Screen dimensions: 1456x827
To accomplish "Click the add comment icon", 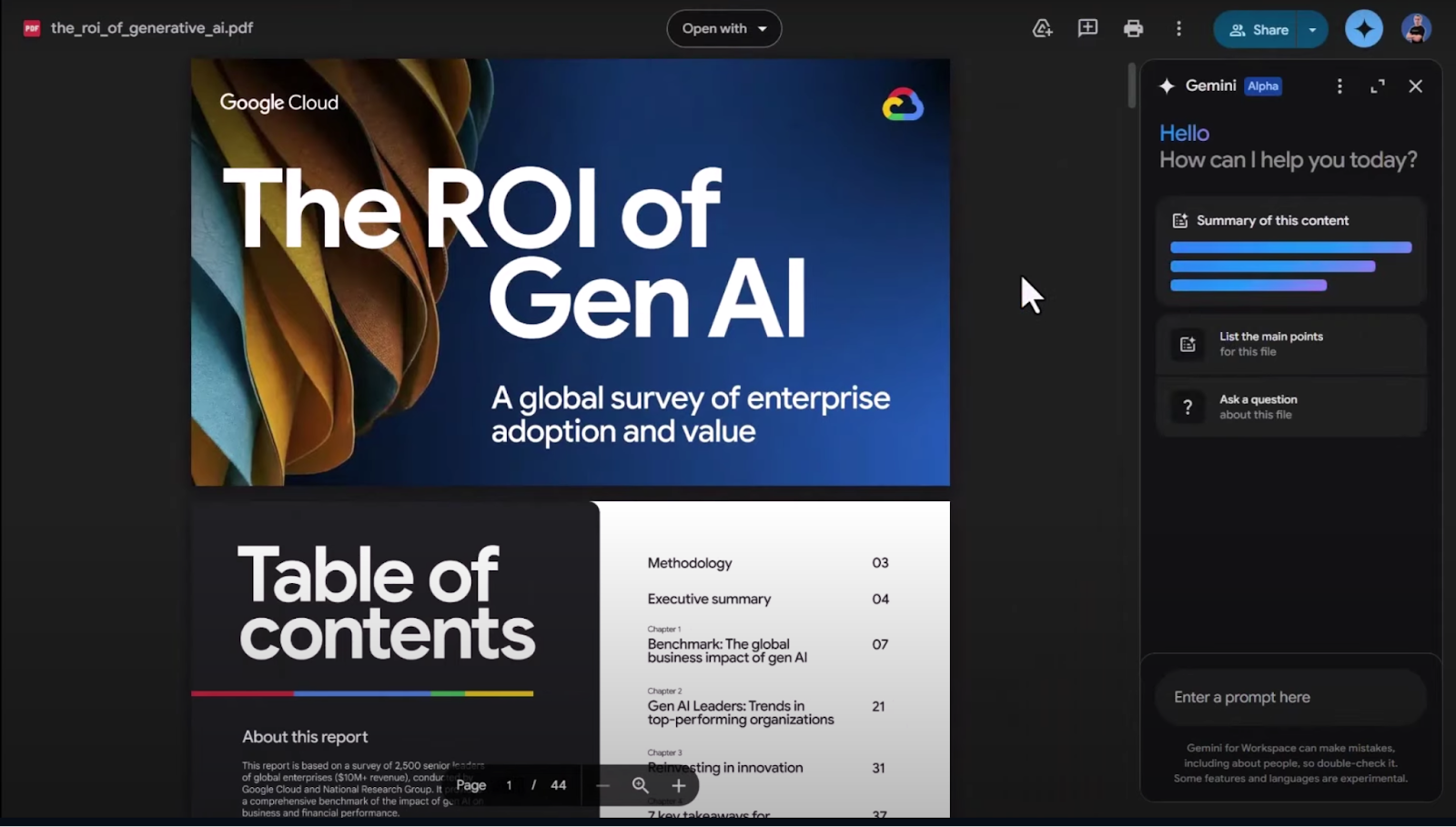I will 1087,28.
